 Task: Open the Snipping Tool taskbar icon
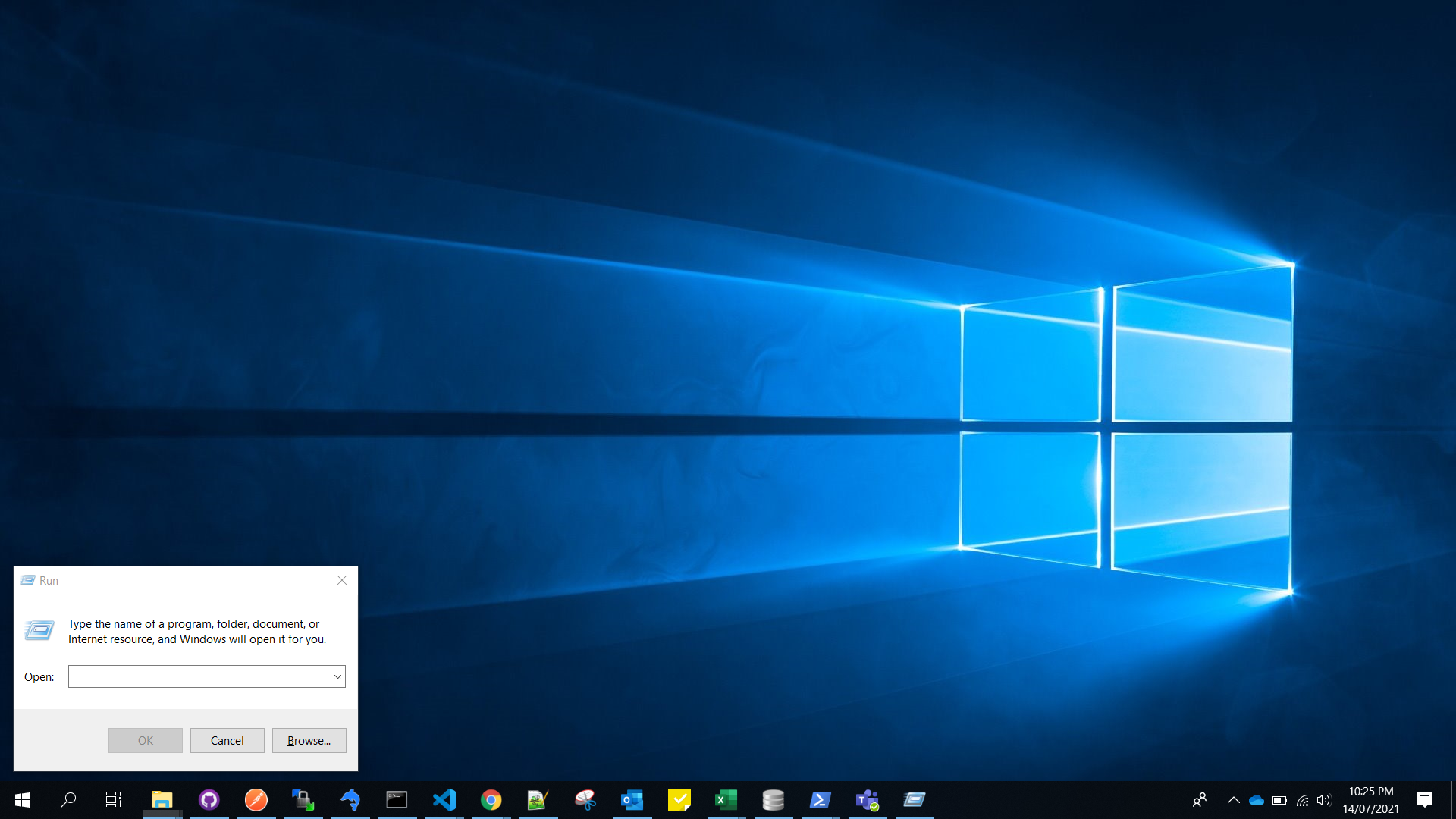coord(585,799)
